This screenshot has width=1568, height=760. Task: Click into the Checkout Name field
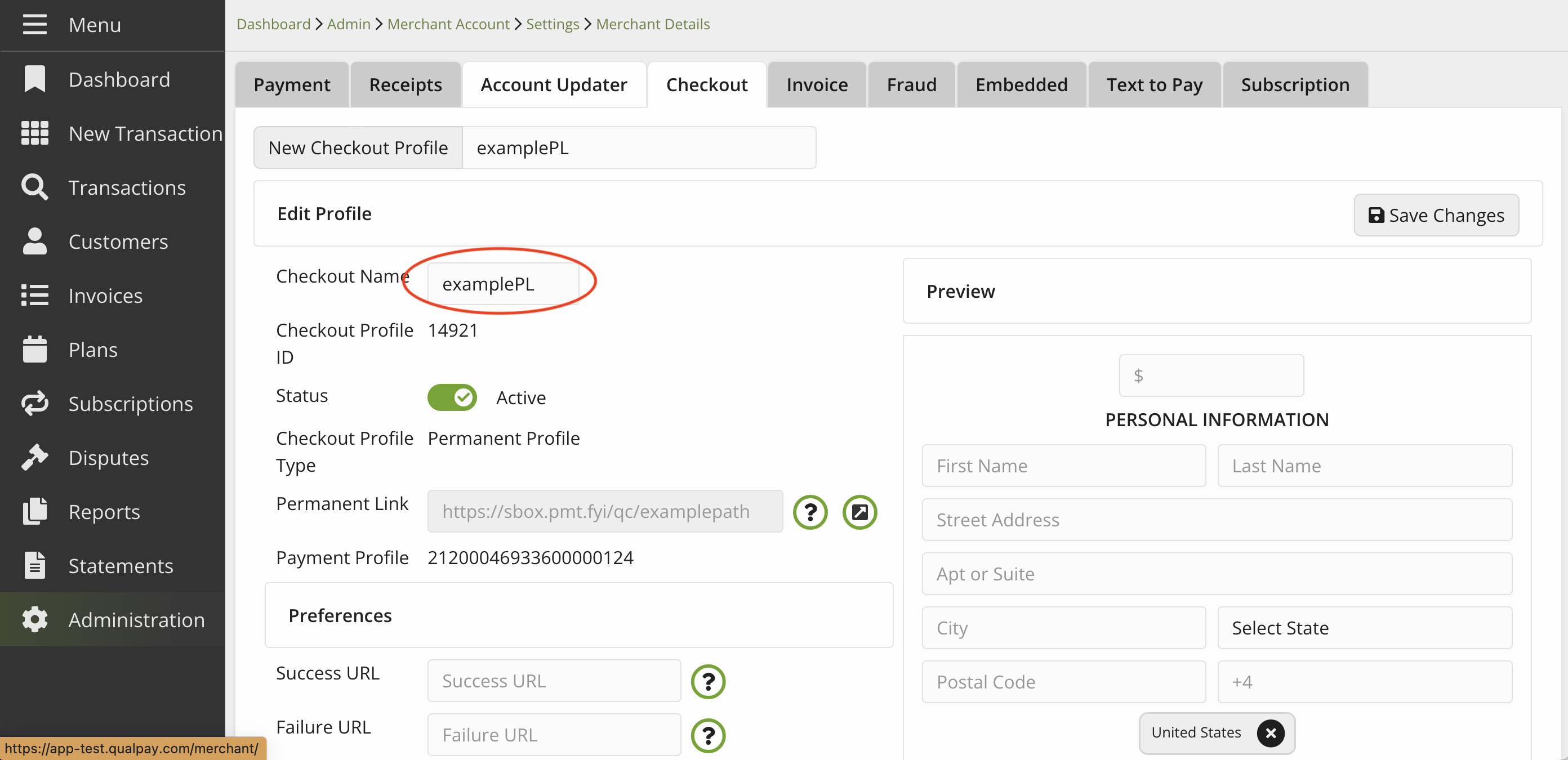(x=503, y=284)
